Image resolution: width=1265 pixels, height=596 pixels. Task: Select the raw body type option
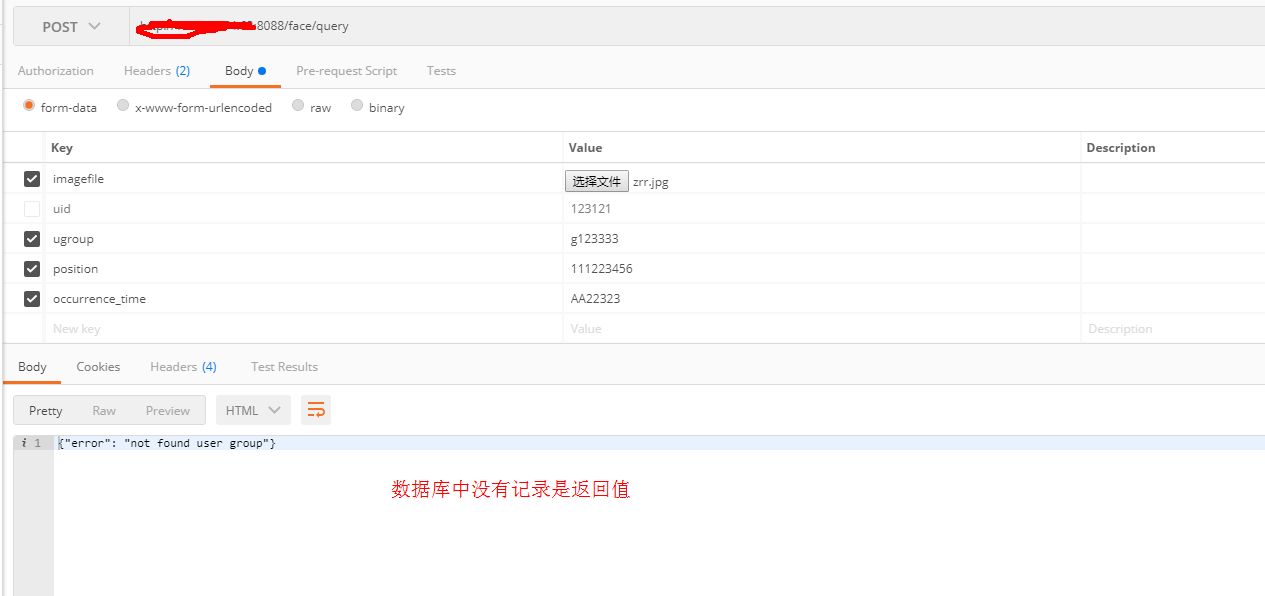point(298,106)
